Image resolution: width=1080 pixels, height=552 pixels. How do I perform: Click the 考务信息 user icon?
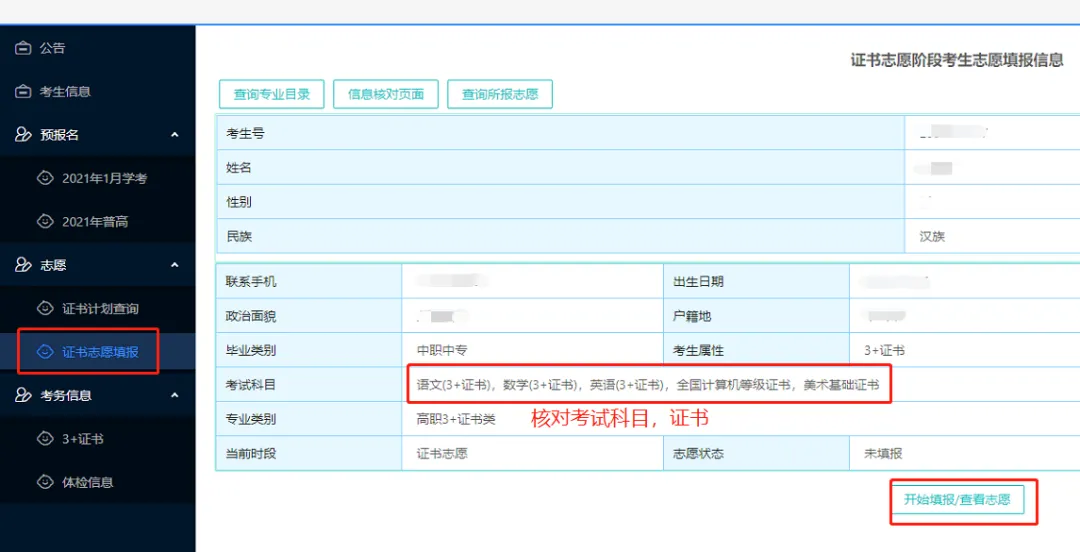click(23, 396)
